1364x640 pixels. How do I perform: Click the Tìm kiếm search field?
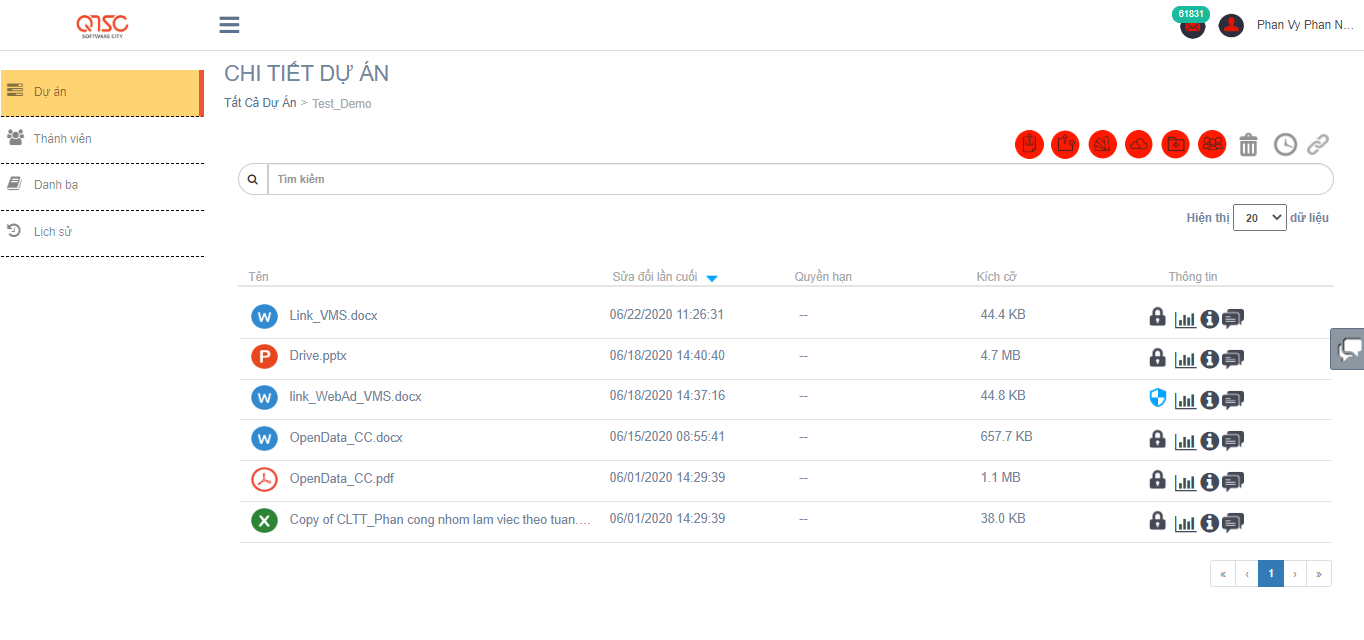tap(800, 179)
